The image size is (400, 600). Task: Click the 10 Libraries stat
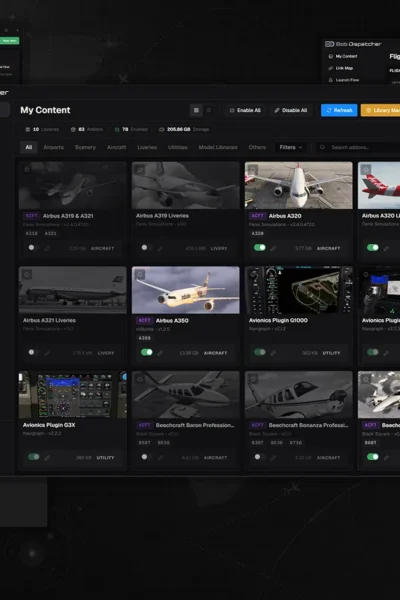(x=42, y=129)
